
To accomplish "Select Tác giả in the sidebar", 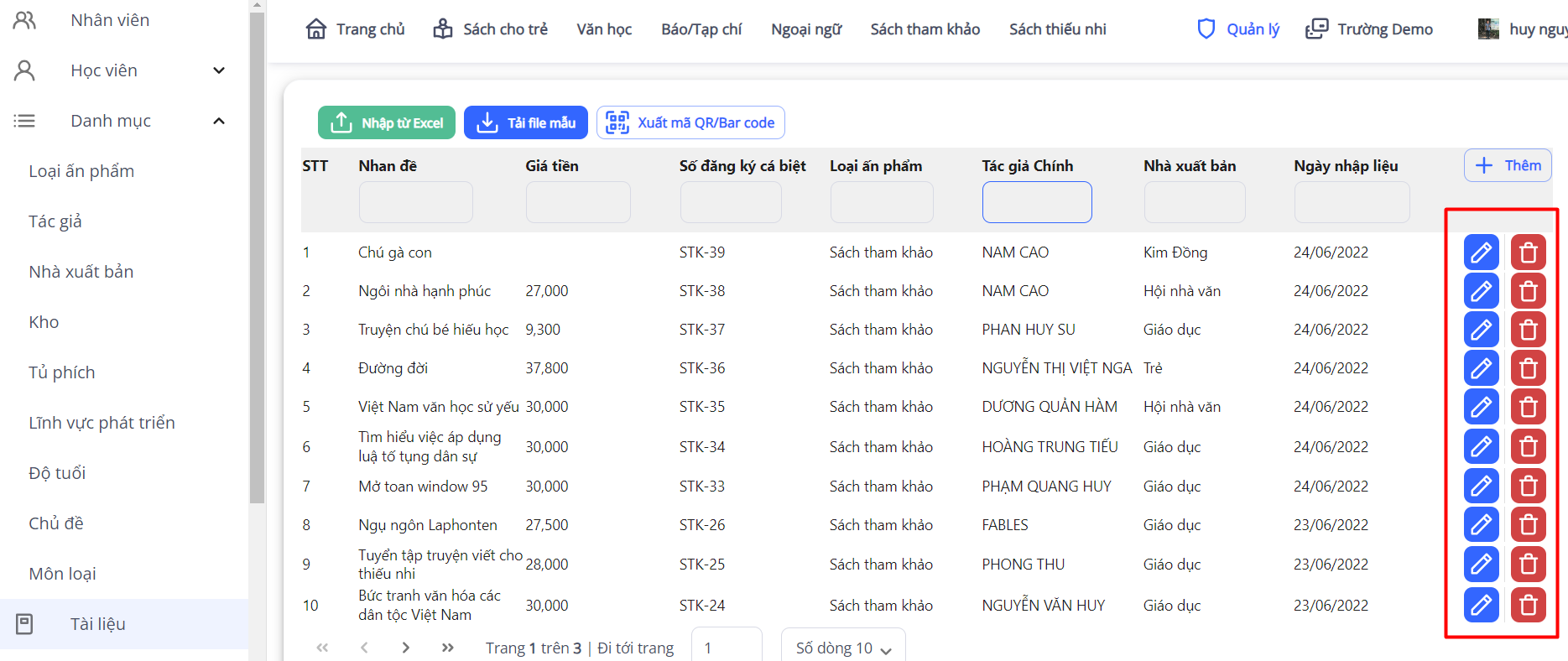I will [x=55, y=221].
